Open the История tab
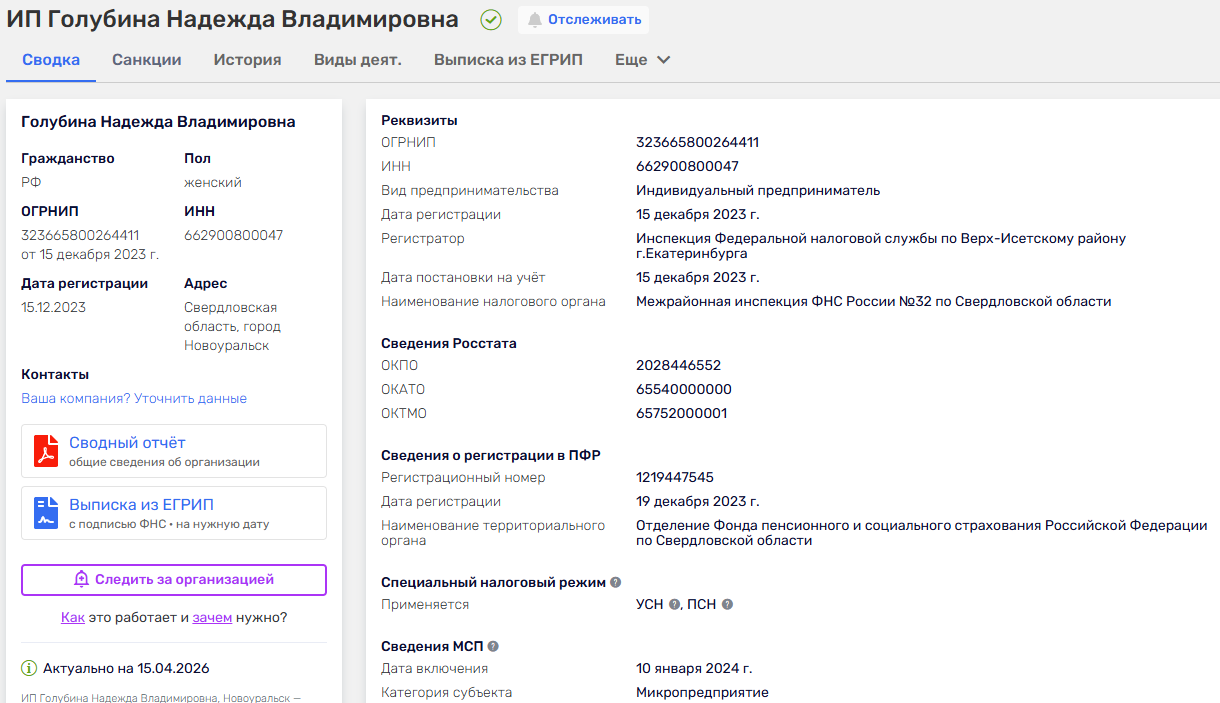1220x703 pixels. point(247,60)
